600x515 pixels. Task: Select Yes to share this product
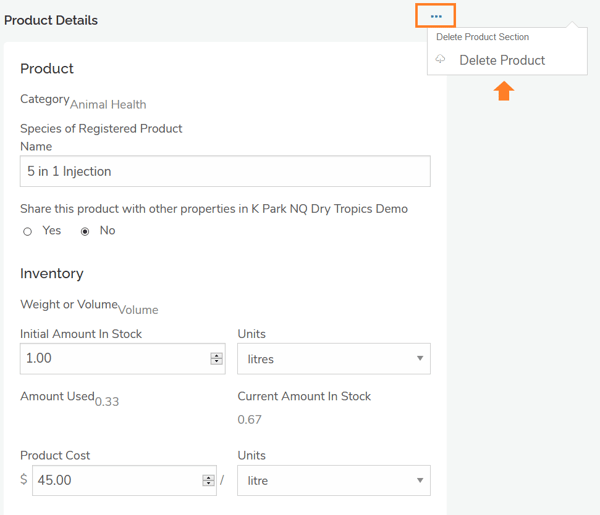(x=28, y=231)
